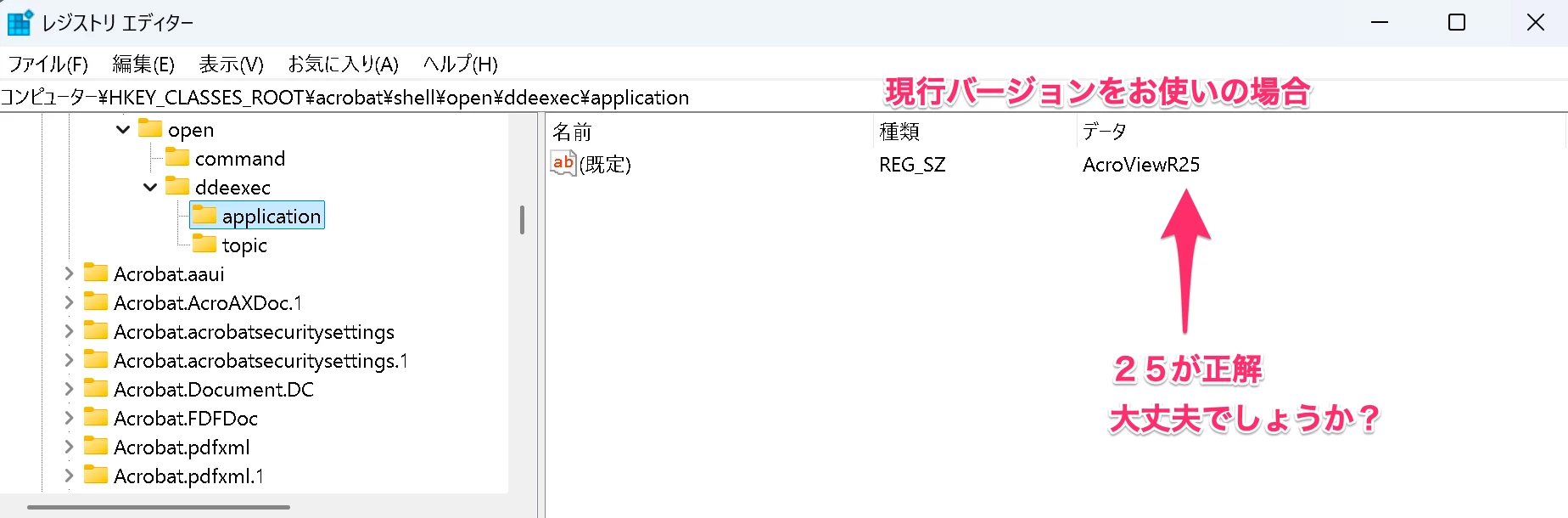The image size is (1568, 518).
Task: Minimize the Registry Editor window
Action: [1380, 22]
